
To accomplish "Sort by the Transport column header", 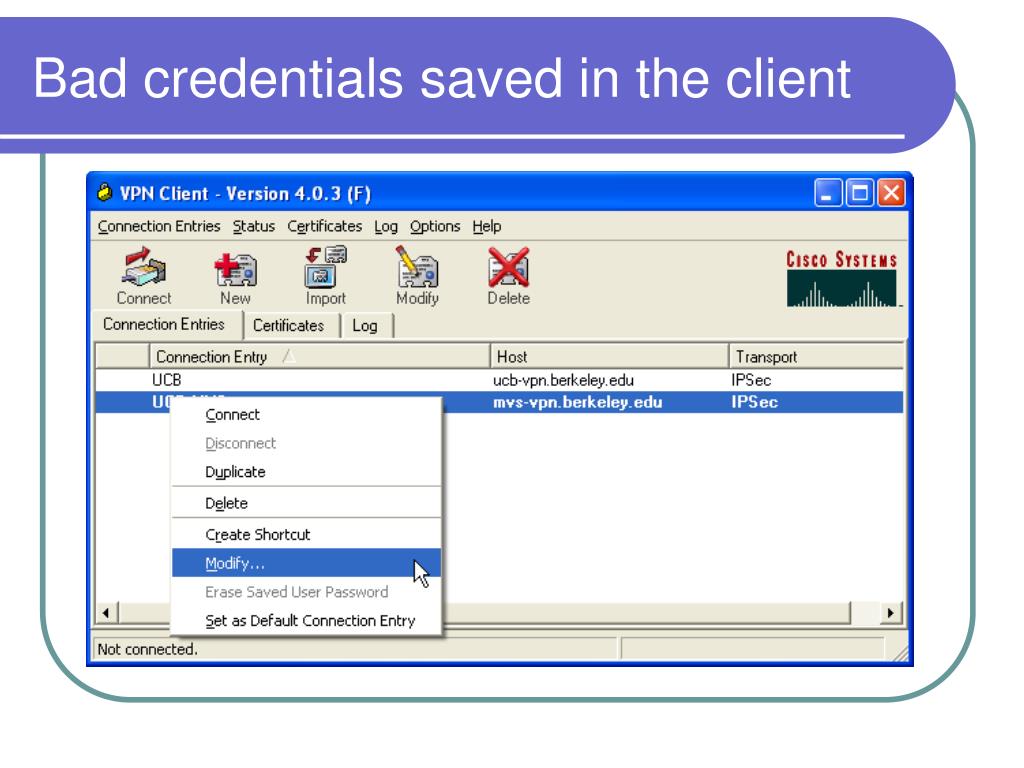I will click(816, 357).
